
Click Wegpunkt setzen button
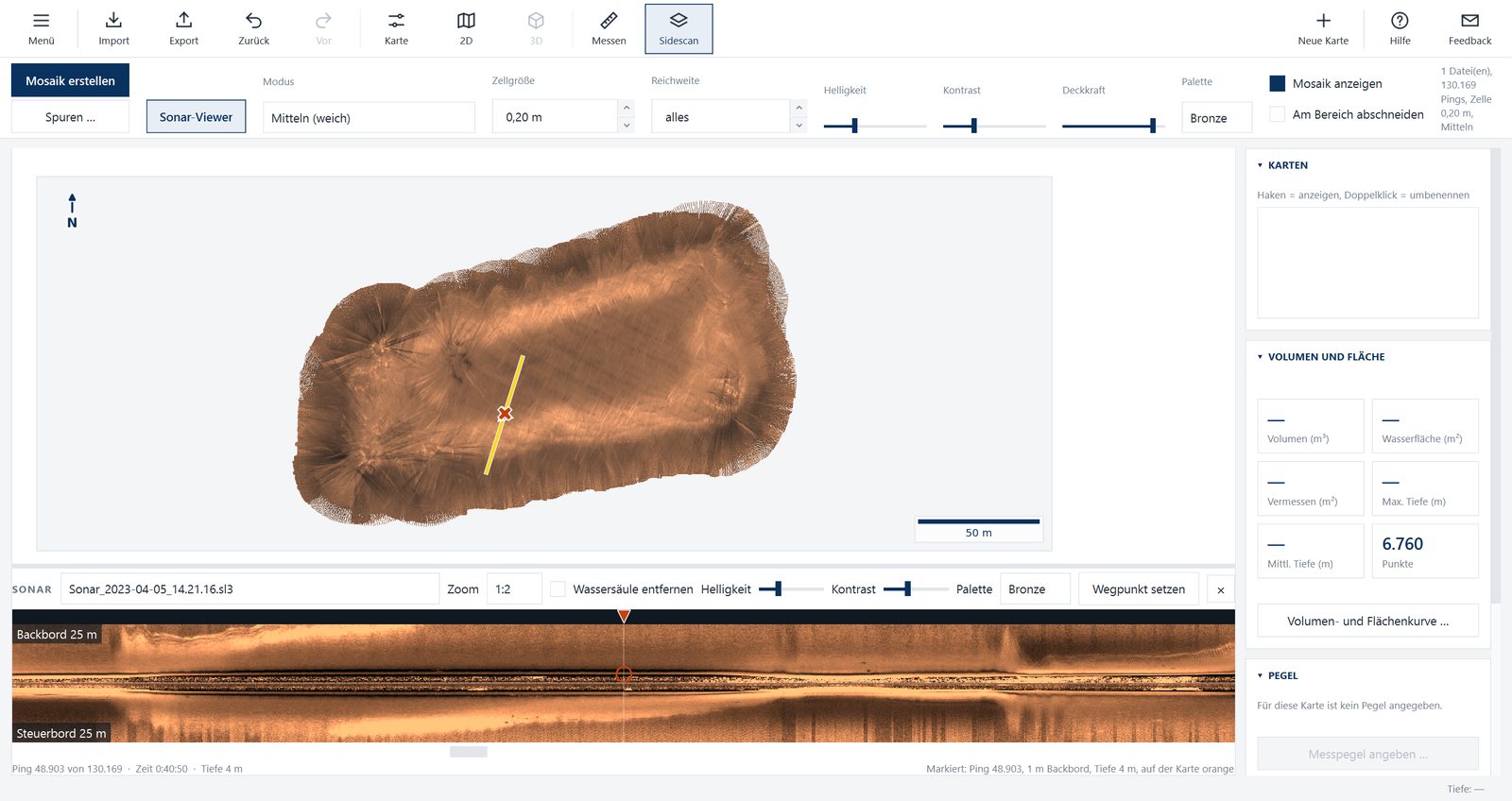(1139, 589)
